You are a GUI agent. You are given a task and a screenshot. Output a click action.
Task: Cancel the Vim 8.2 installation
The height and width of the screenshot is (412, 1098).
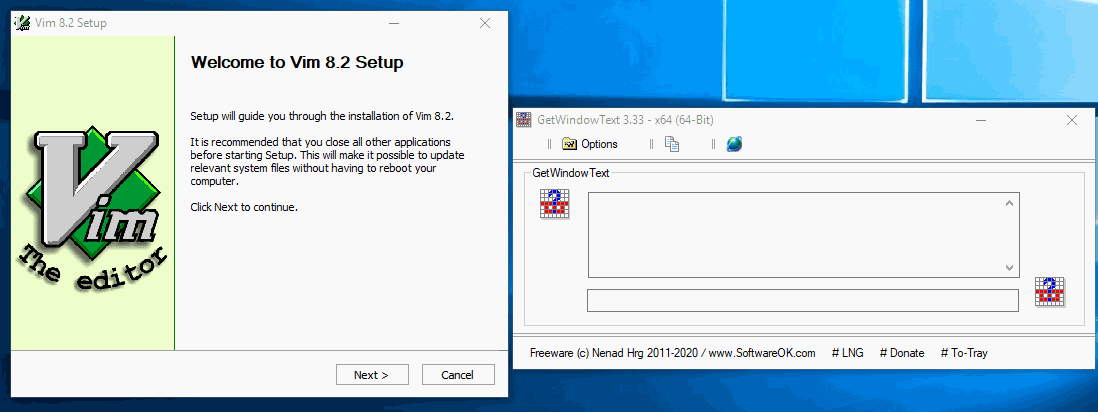[458, 375]
